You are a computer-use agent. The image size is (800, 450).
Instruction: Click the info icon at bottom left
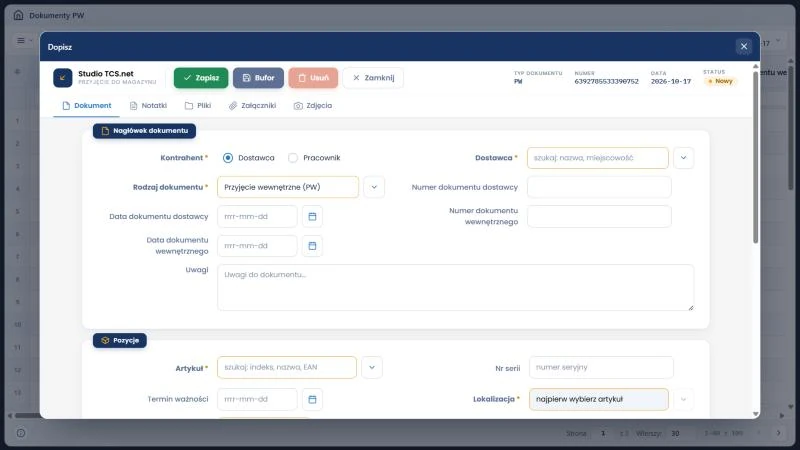pos(21,433)
